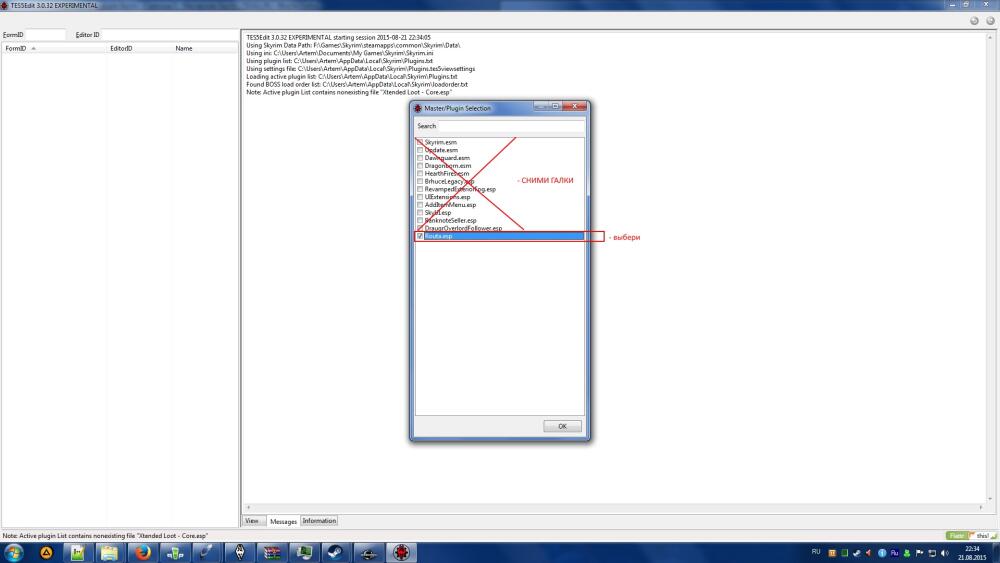Click the green figure tray icon
The width and height of the screenshot is (1000, 563).
(x=906, y=553)
